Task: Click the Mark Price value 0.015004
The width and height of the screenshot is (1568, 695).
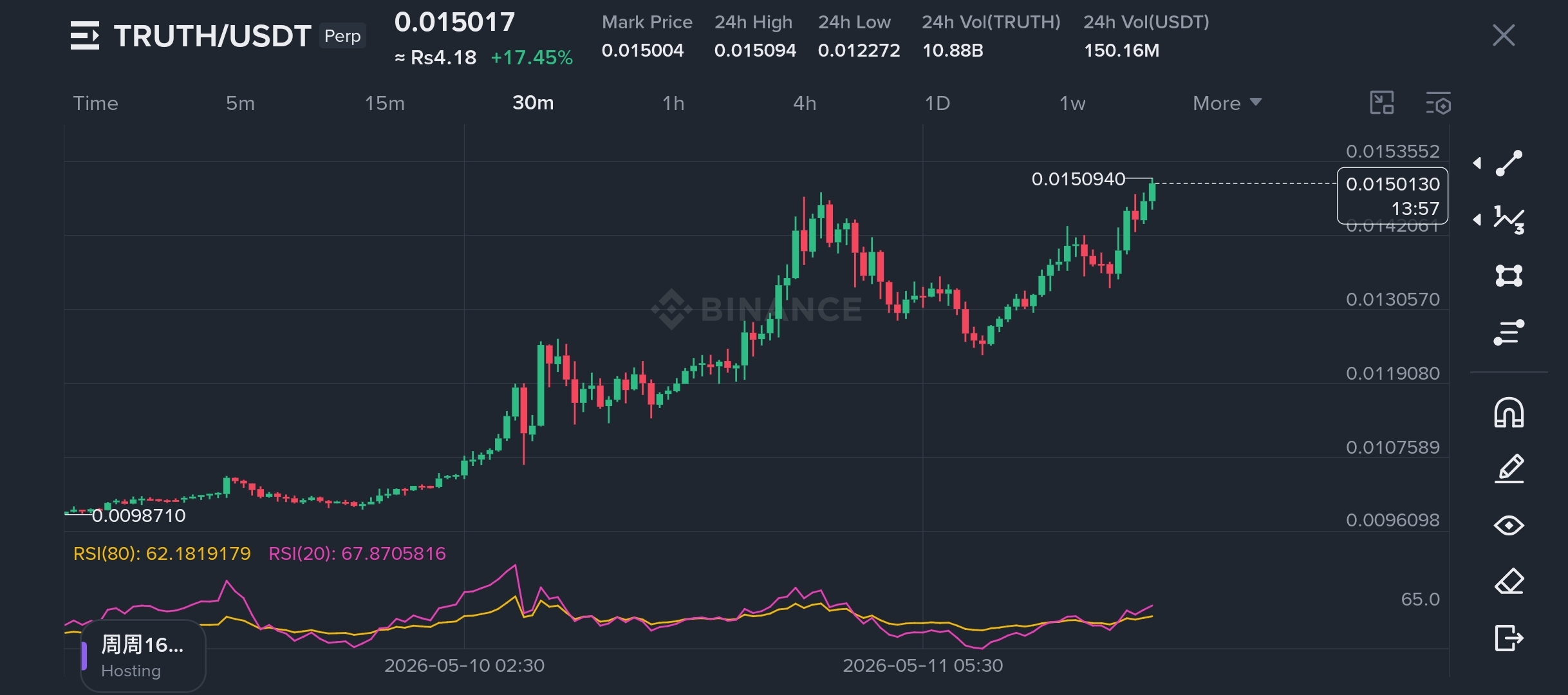Action: click(x=642, y=50)
